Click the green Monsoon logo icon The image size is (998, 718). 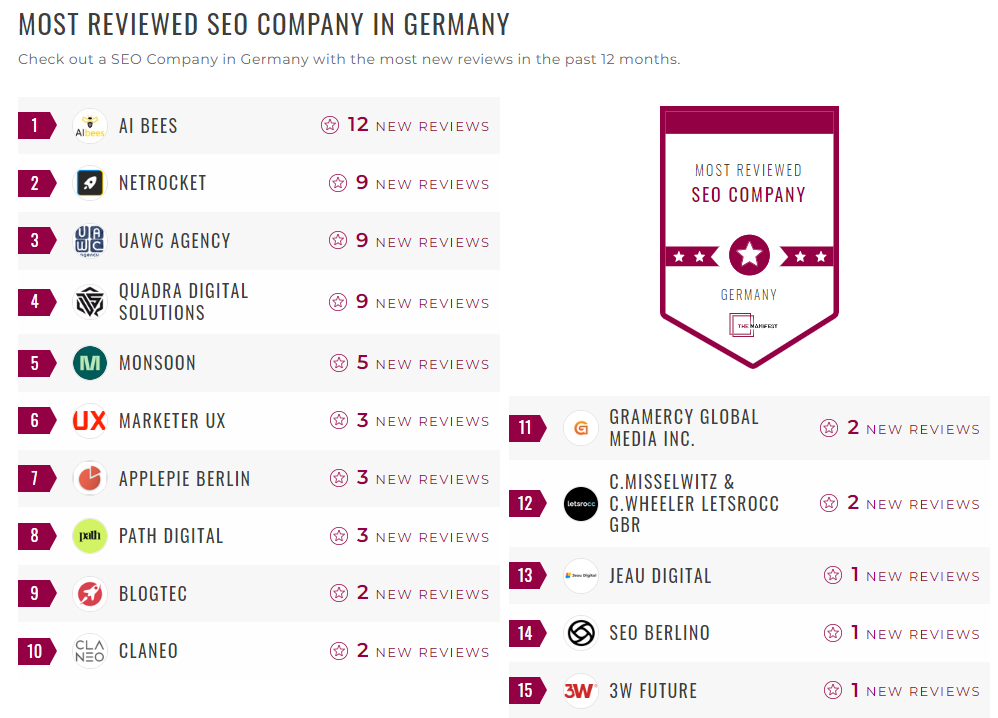click(x=88, y=363)
